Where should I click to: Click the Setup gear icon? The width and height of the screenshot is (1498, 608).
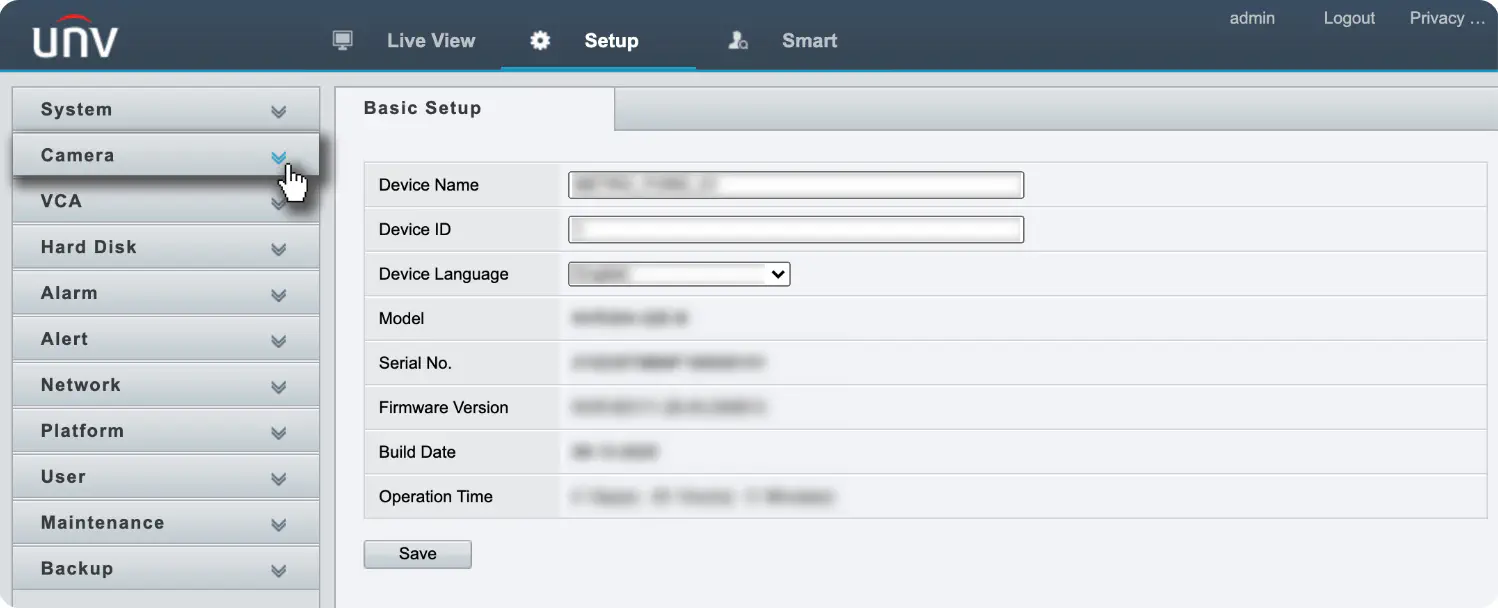(x=540, y=41)
